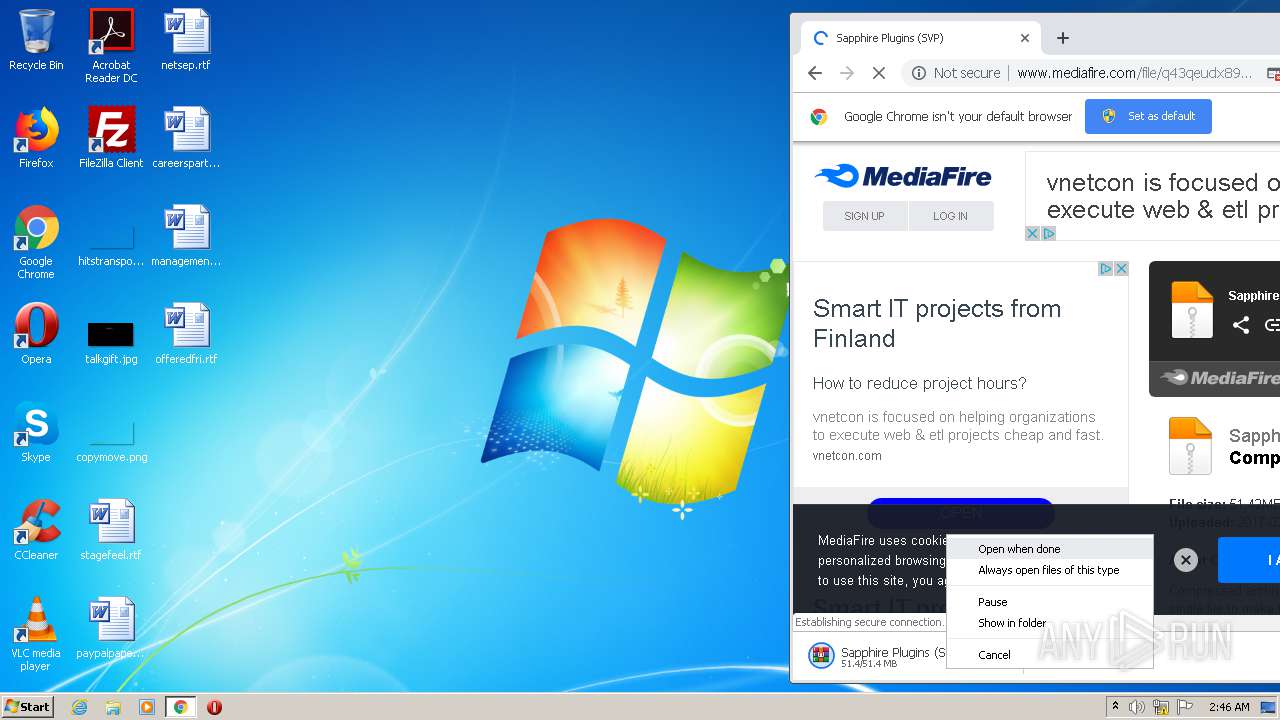Click the MediaFire URL address bar
Image resolution: width=1280 pixels, height=720 pixels.
(1134, 73)
